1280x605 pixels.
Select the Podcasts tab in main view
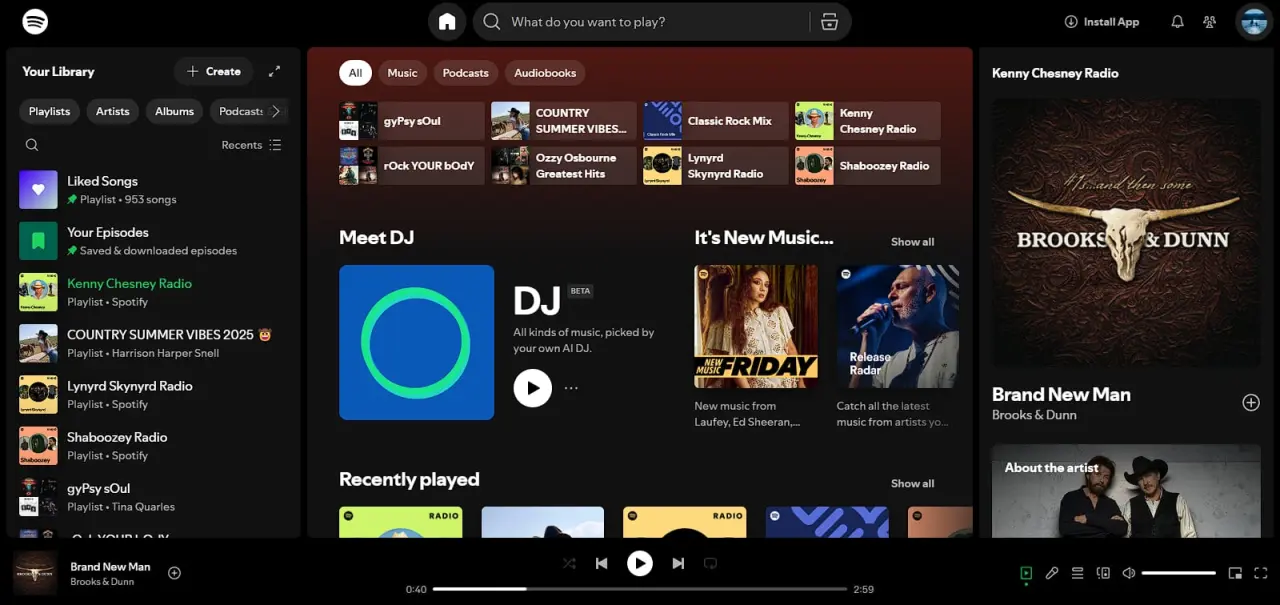pos(466,73)
